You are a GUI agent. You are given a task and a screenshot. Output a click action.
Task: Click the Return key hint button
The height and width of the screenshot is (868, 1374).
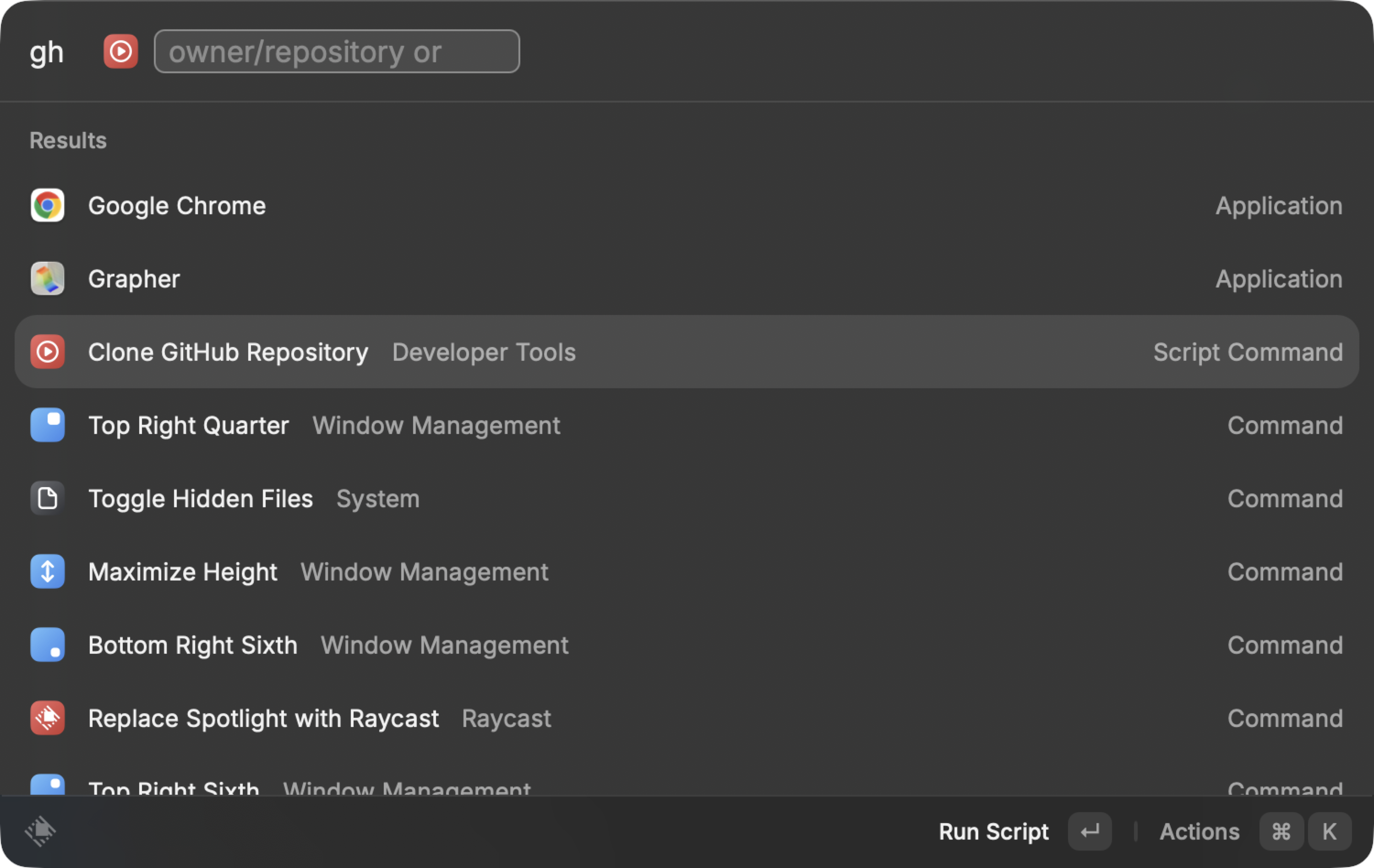pos(1090,831)
